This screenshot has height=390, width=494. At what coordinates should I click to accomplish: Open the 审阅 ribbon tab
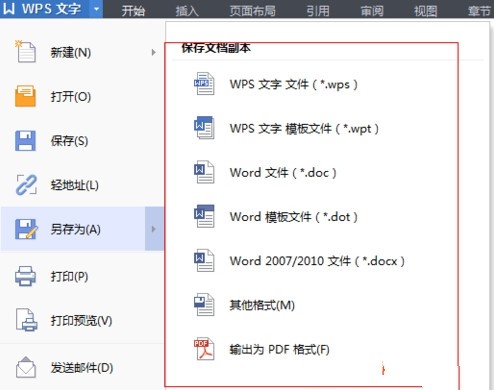click(372, 11)
